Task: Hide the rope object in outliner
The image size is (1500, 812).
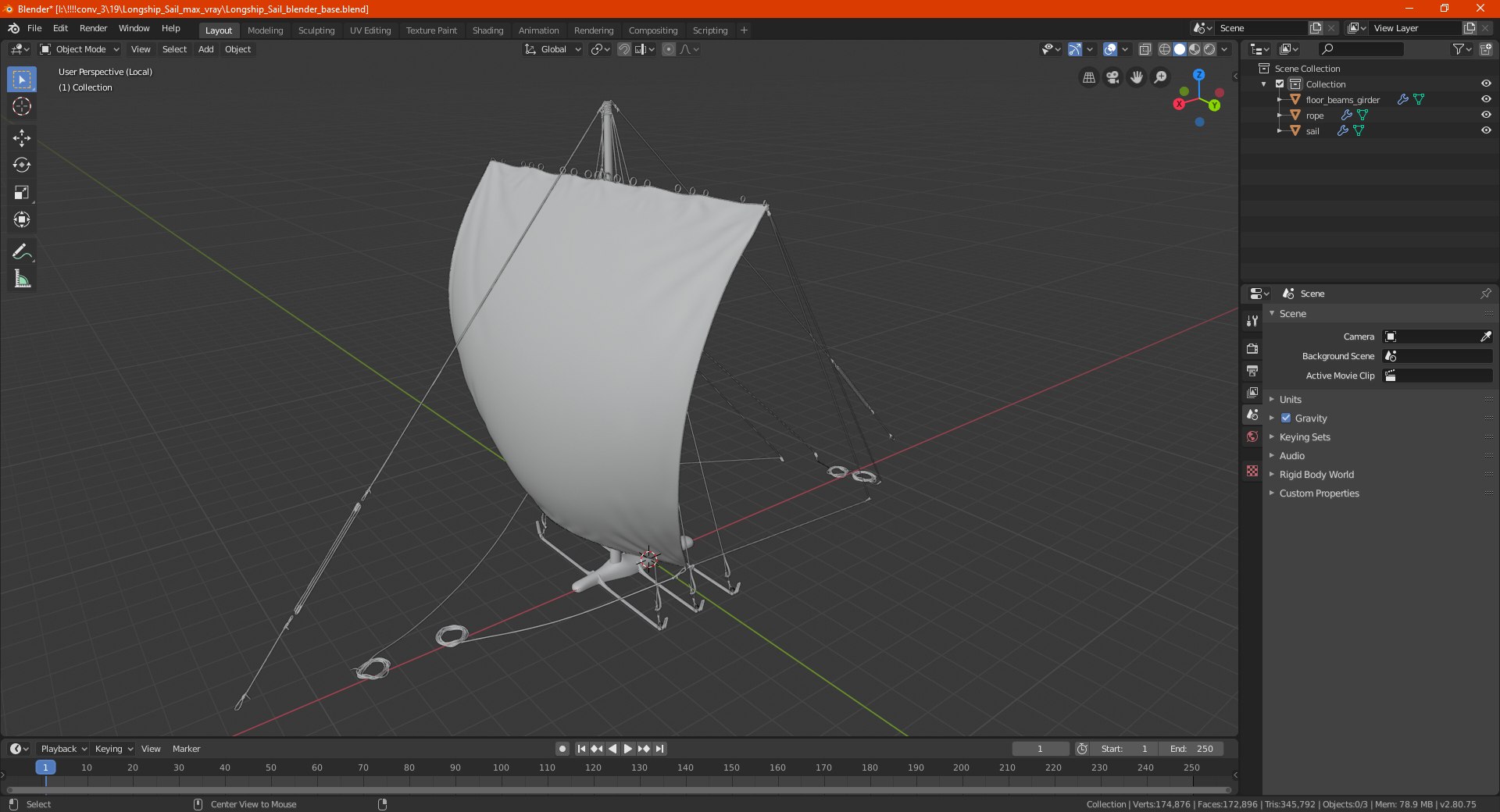Action: tap(1486, 115)
